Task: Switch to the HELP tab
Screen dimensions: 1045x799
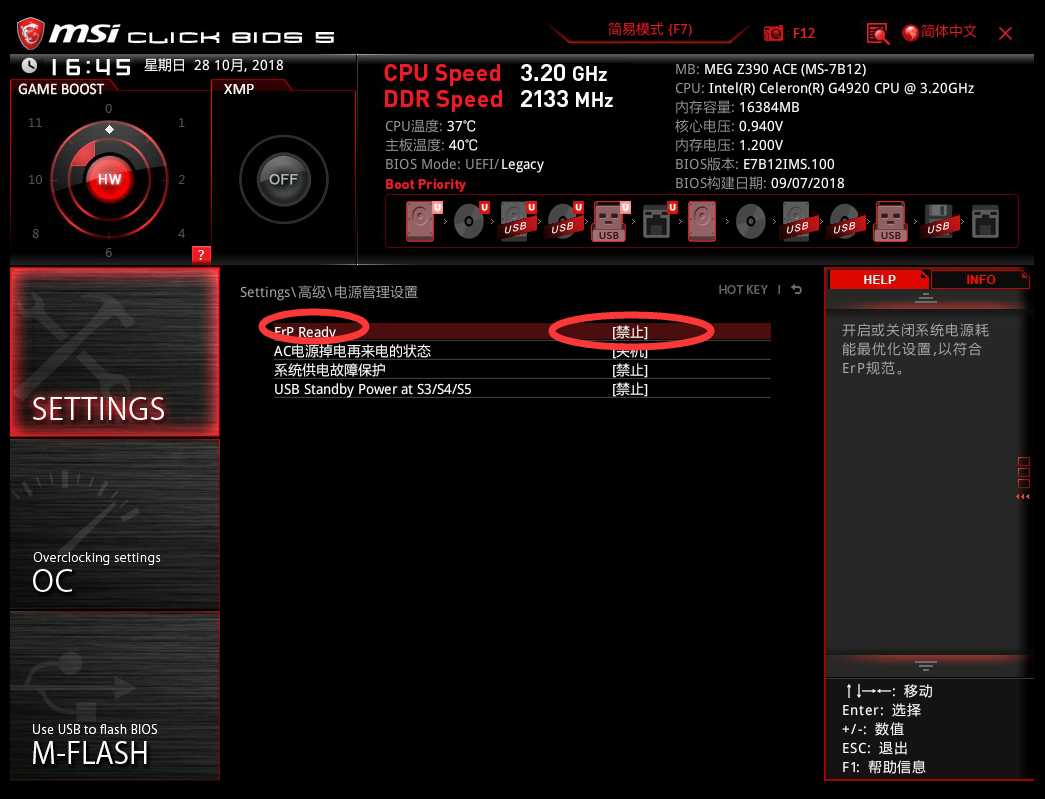Action: point(878,280)
